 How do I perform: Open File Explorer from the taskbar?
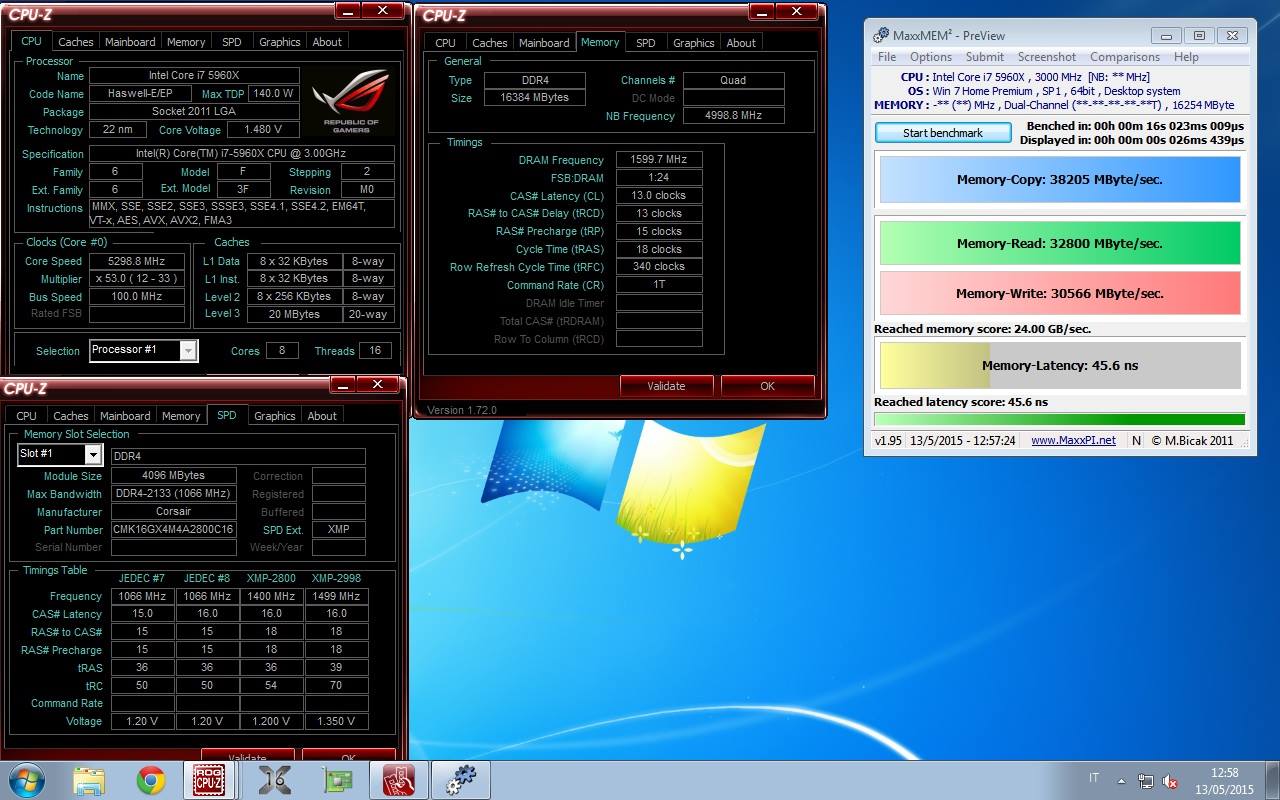(89, 779)
